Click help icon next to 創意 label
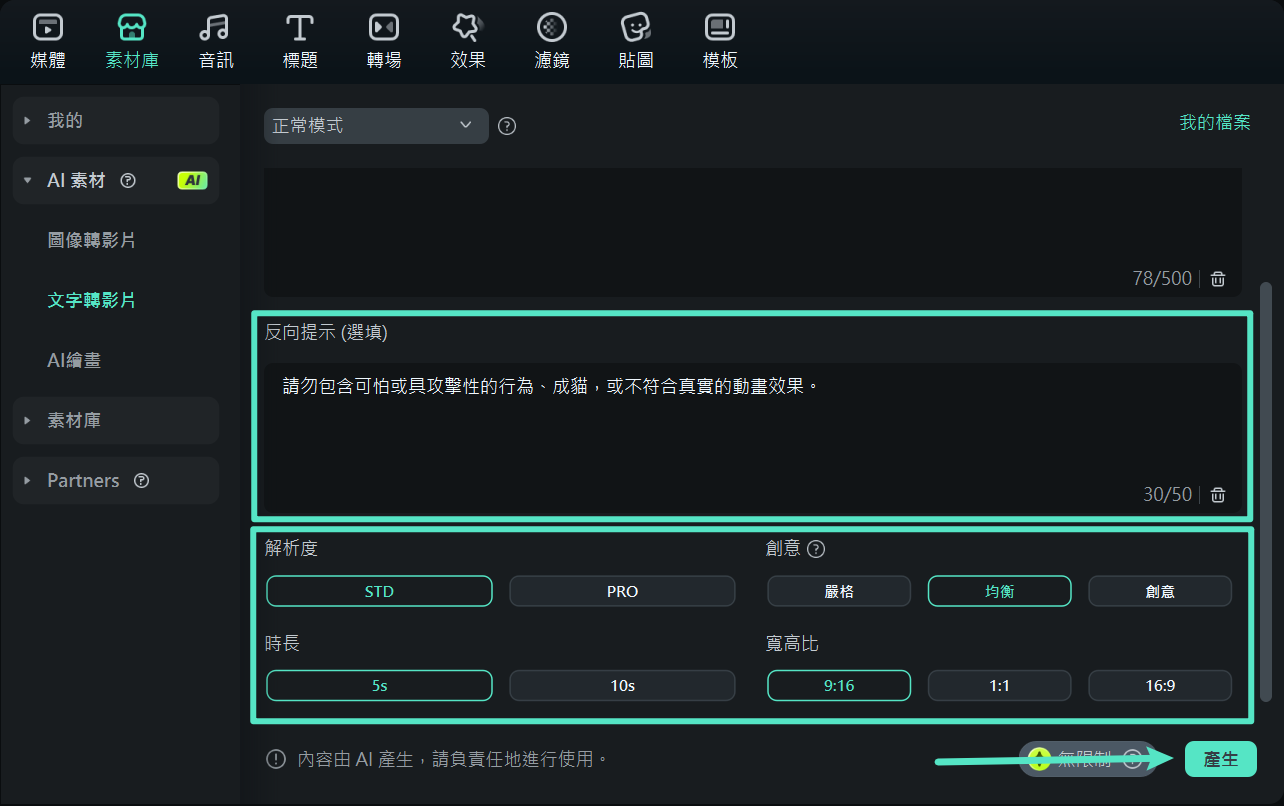Screen dimensions: 1284x806 (816, 549)
